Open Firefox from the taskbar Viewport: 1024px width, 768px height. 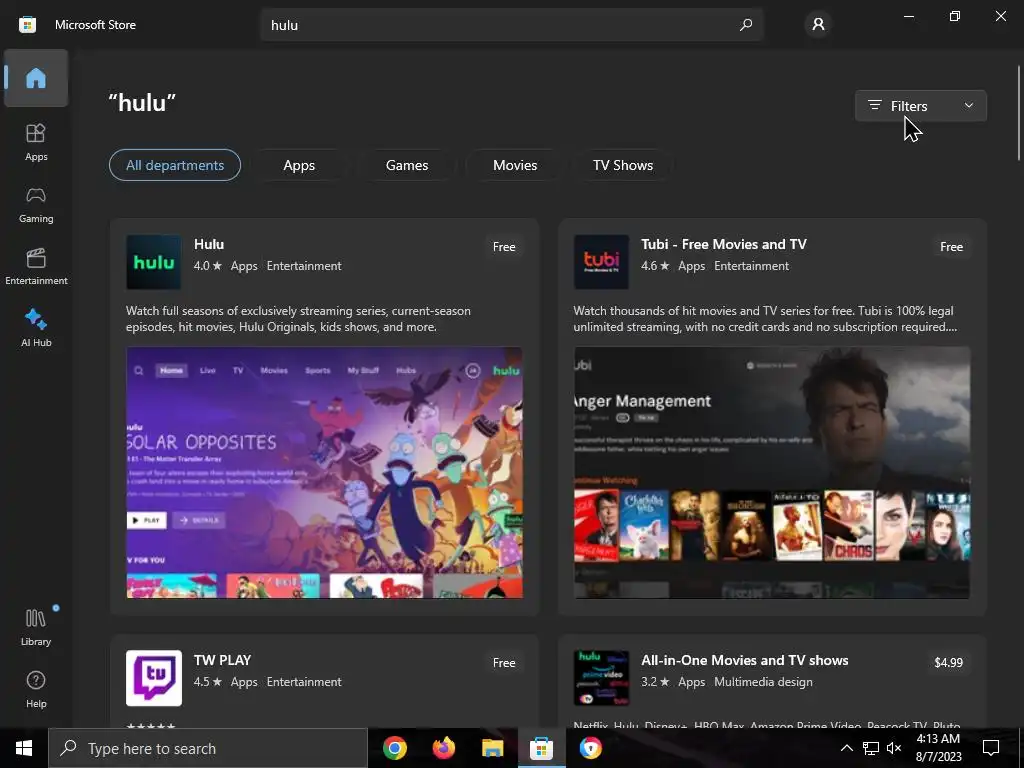click(443, 748)
